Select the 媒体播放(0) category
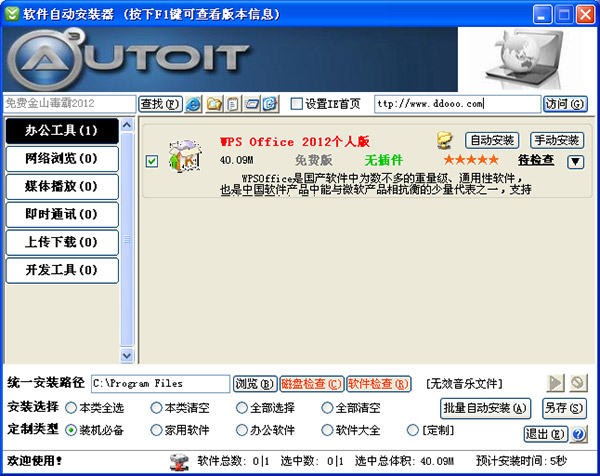 (x=62, y=186)
